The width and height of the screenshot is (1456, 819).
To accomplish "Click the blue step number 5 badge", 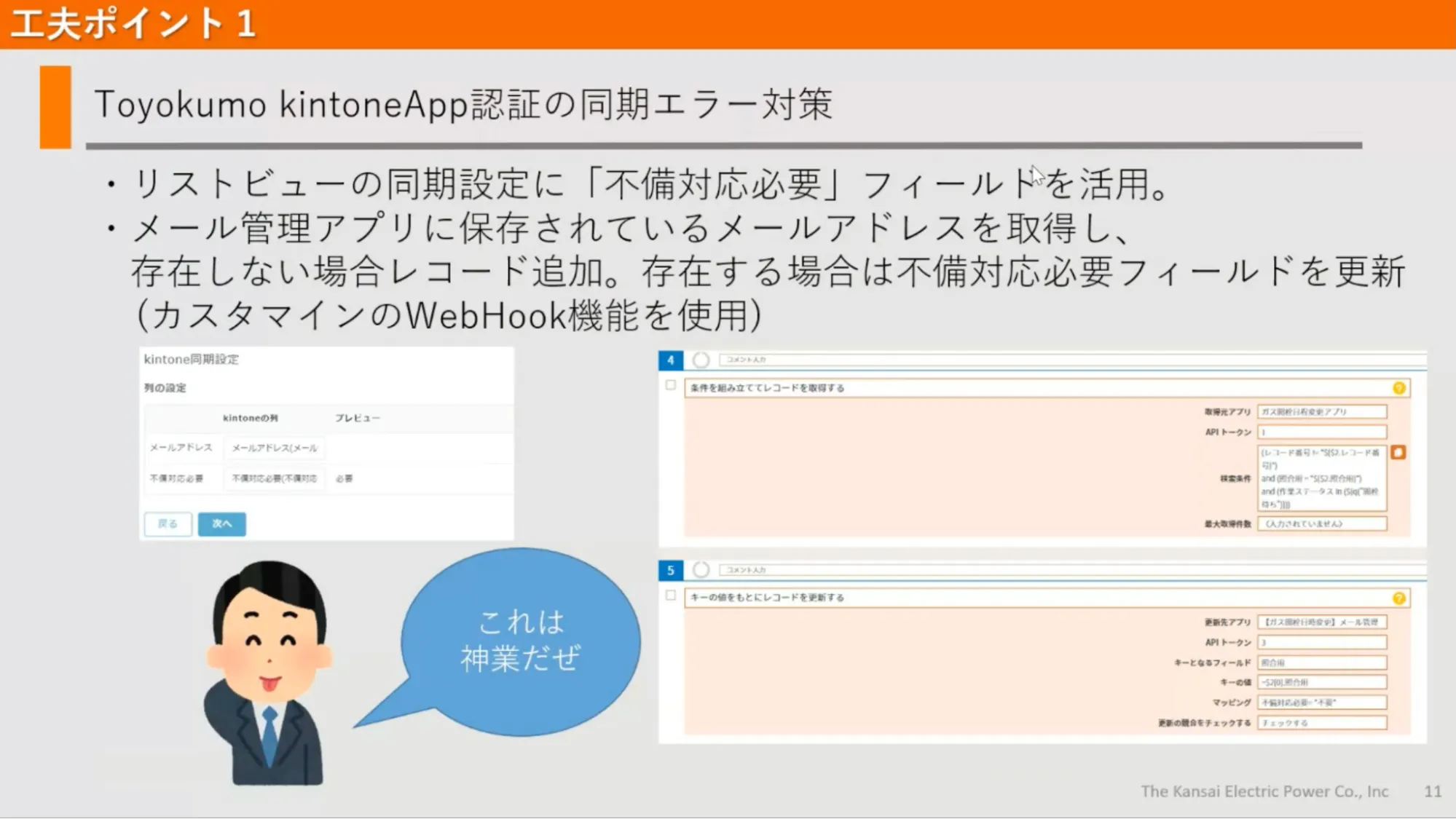I will [x=670, y=570].
